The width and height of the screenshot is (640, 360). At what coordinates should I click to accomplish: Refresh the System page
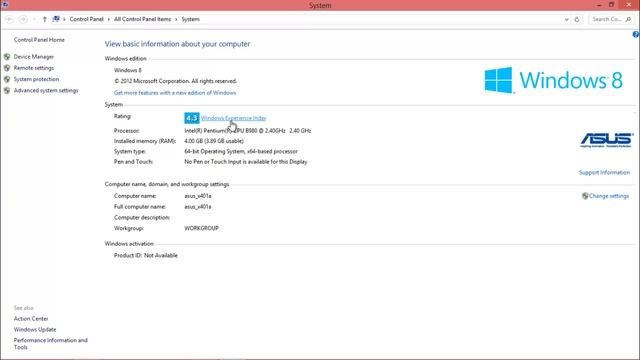click(x=577, y=19)
